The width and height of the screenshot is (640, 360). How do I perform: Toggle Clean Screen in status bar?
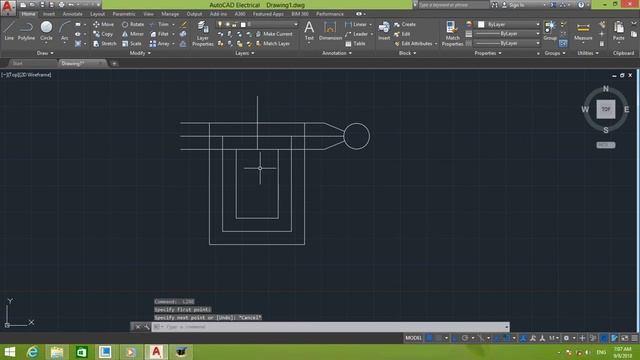pos(624,338)
